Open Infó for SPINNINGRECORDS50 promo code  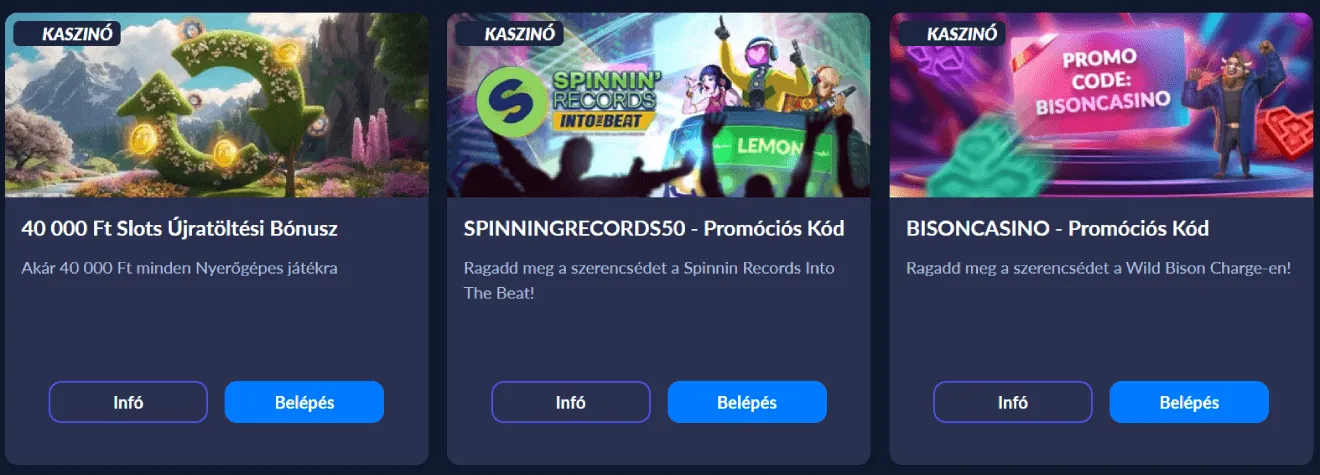tap(570, 402)
